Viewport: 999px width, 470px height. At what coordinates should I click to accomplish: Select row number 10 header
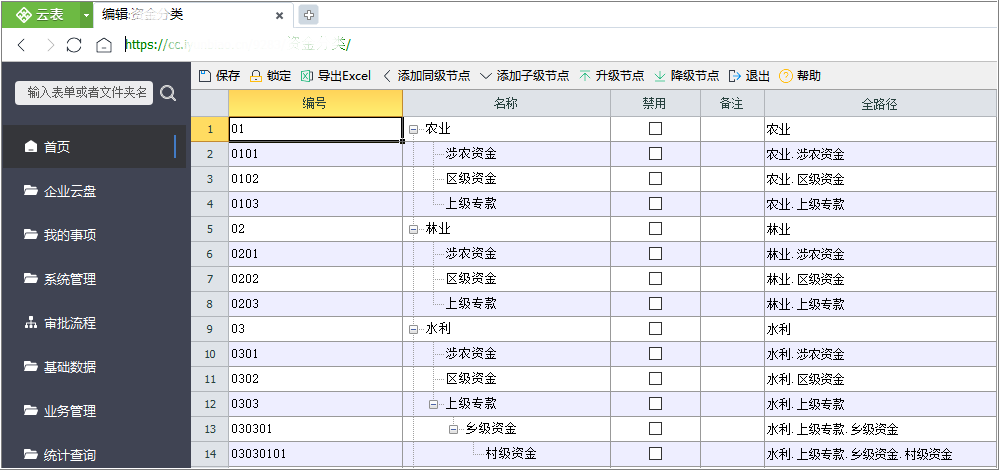pyautogui.click(x=210, y=353)
